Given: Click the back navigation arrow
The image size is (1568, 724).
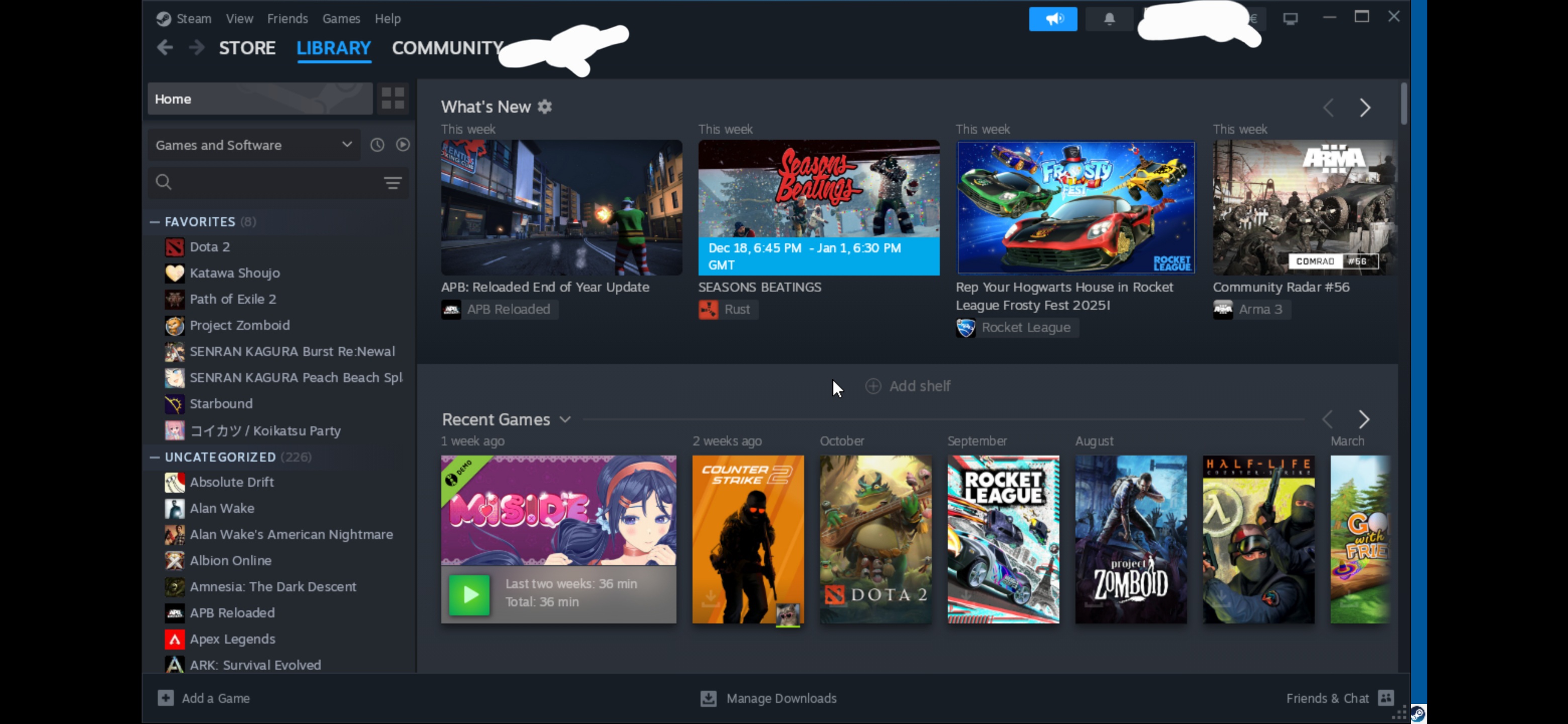Looking at the screenshot, I should (x=164, y=47).
